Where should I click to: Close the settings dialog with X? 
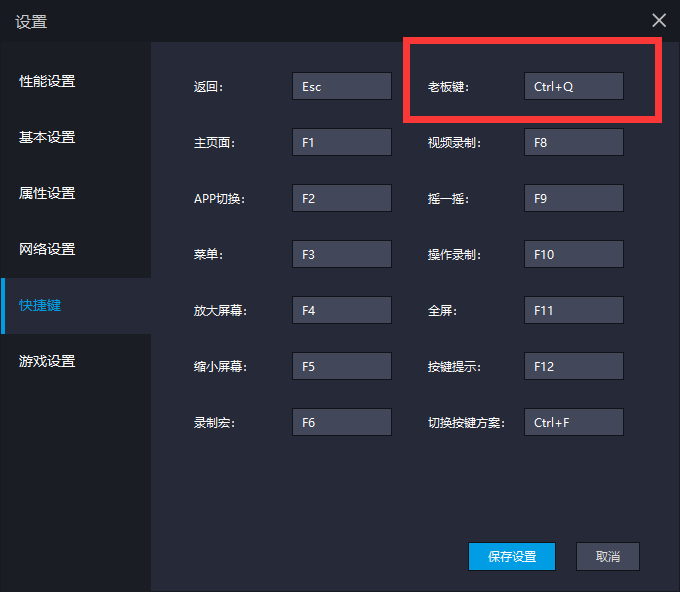pyautogui.click(x=659, y=20)
